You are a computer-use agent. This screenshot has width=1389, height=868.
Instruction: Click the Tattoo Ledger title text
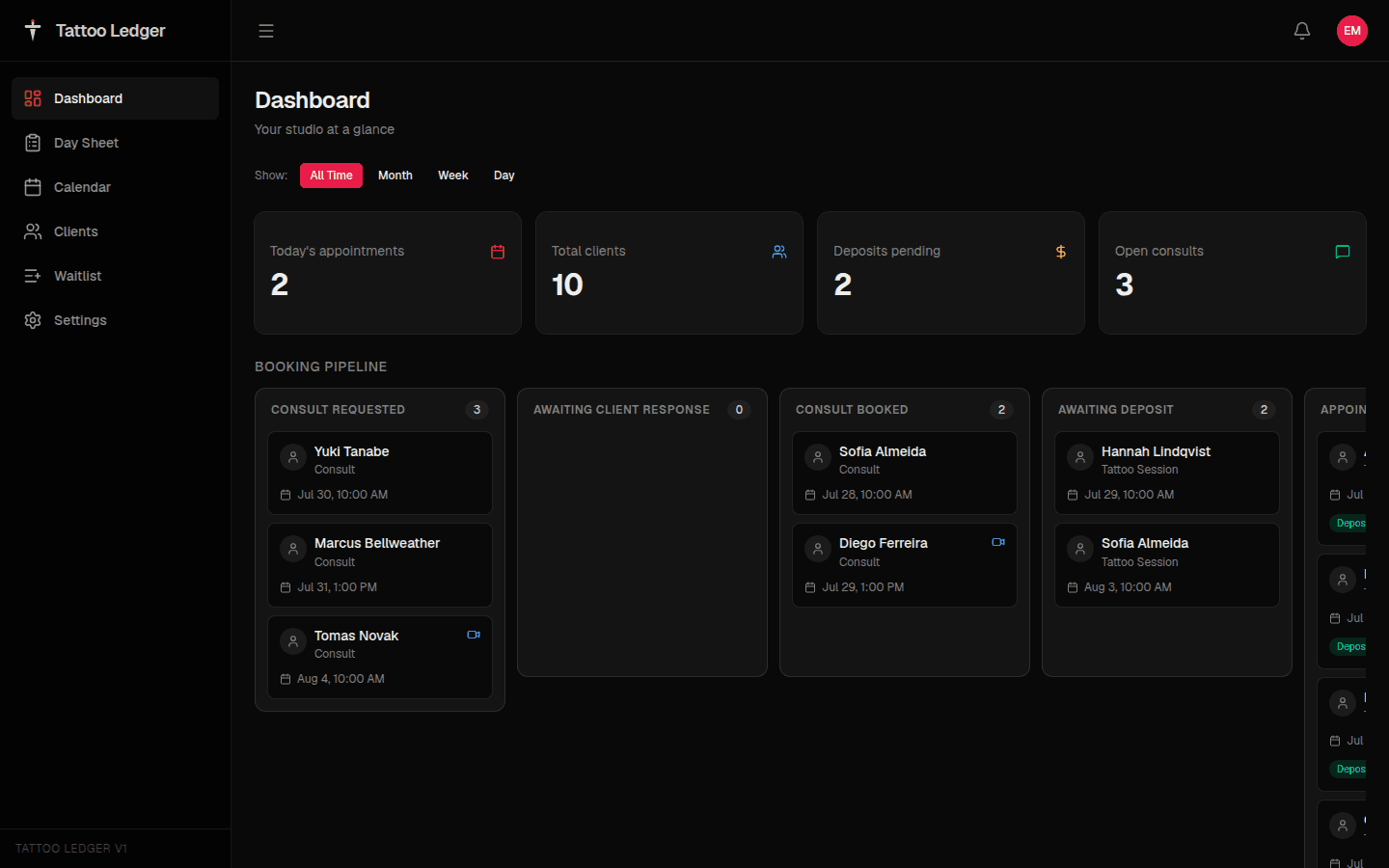[x=110, y=31]
